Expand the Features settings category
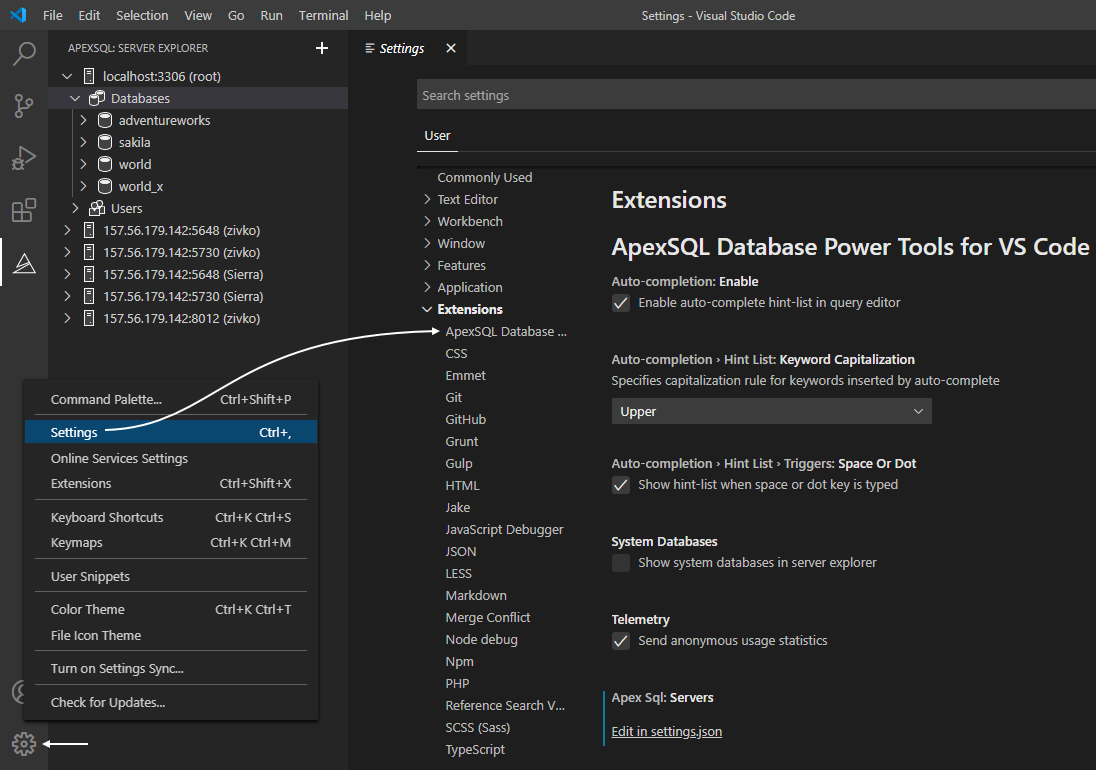Screen dimensions: 1096x770 [x=427, y=266]
